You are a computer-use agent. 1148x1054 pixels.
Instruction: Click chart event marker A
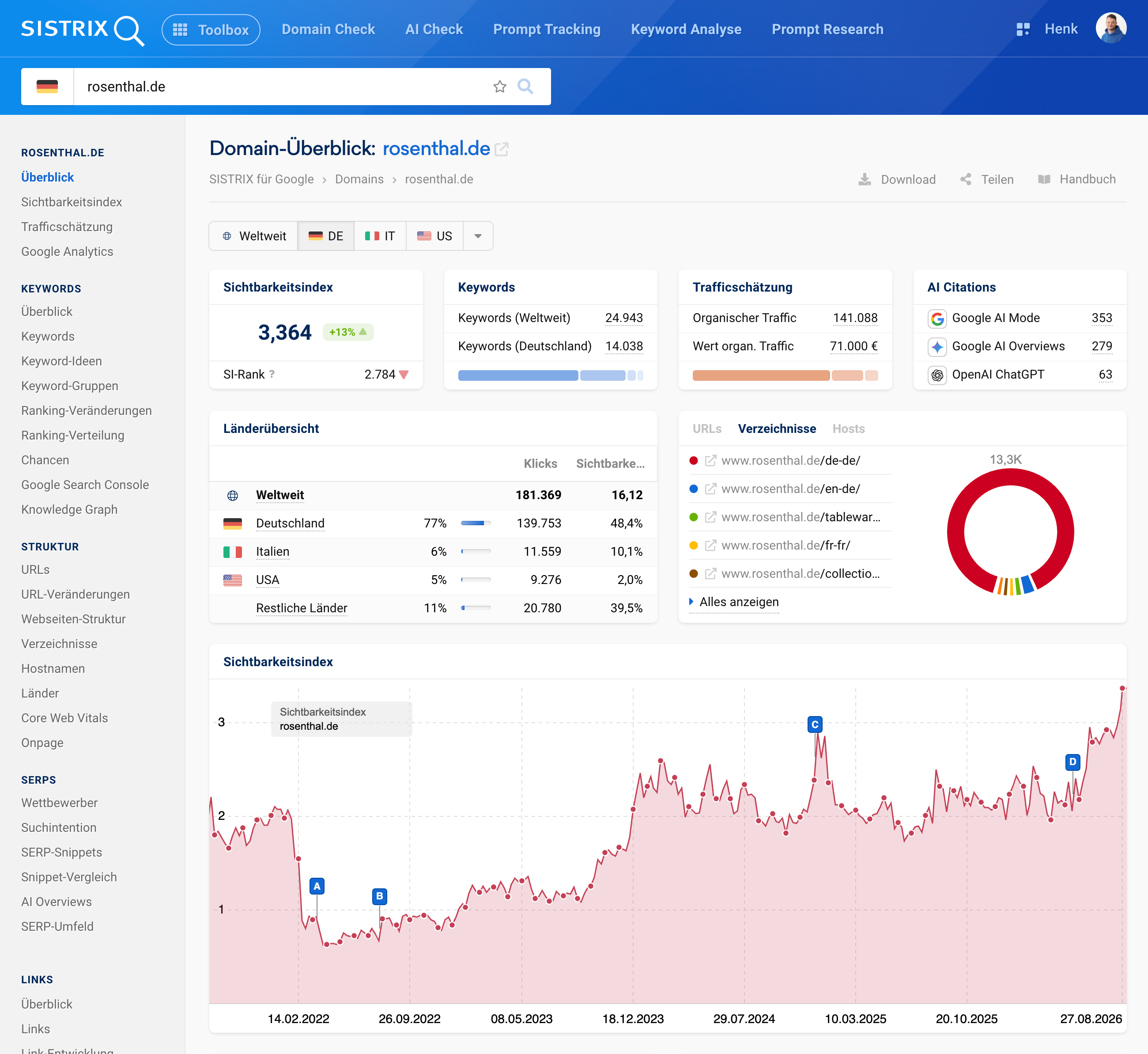pos(317,886)
